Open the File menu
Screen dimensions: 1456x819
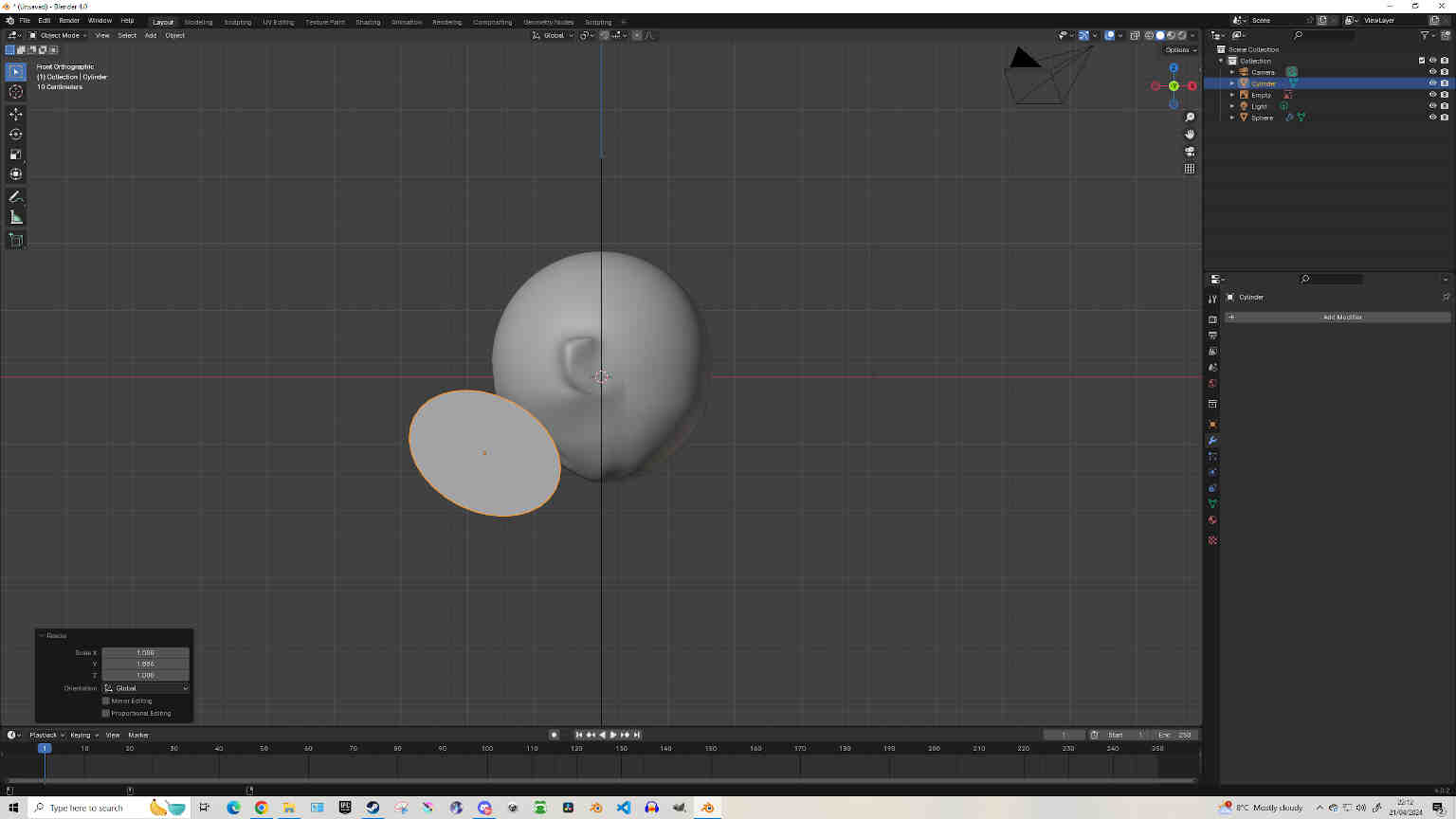[25, 21]
